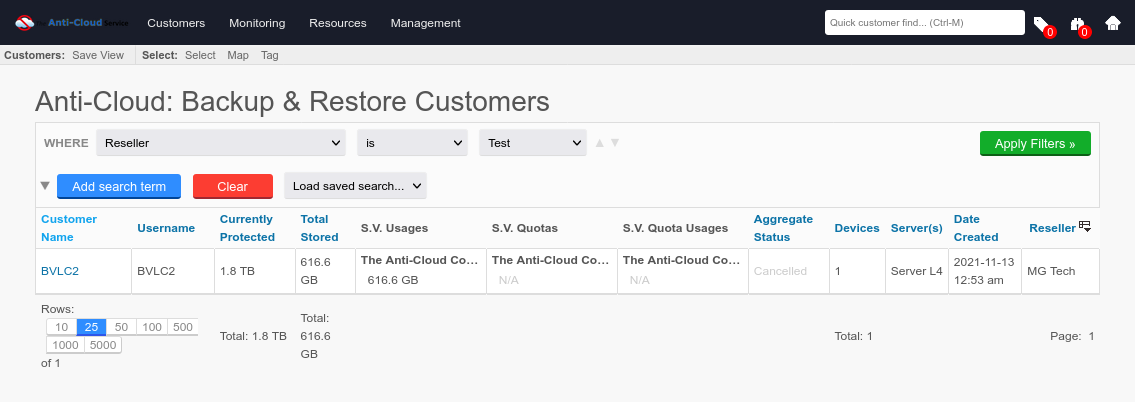1135x402 pixels.
Task: Open the Monitoring menu
Action: coord(257,22)
